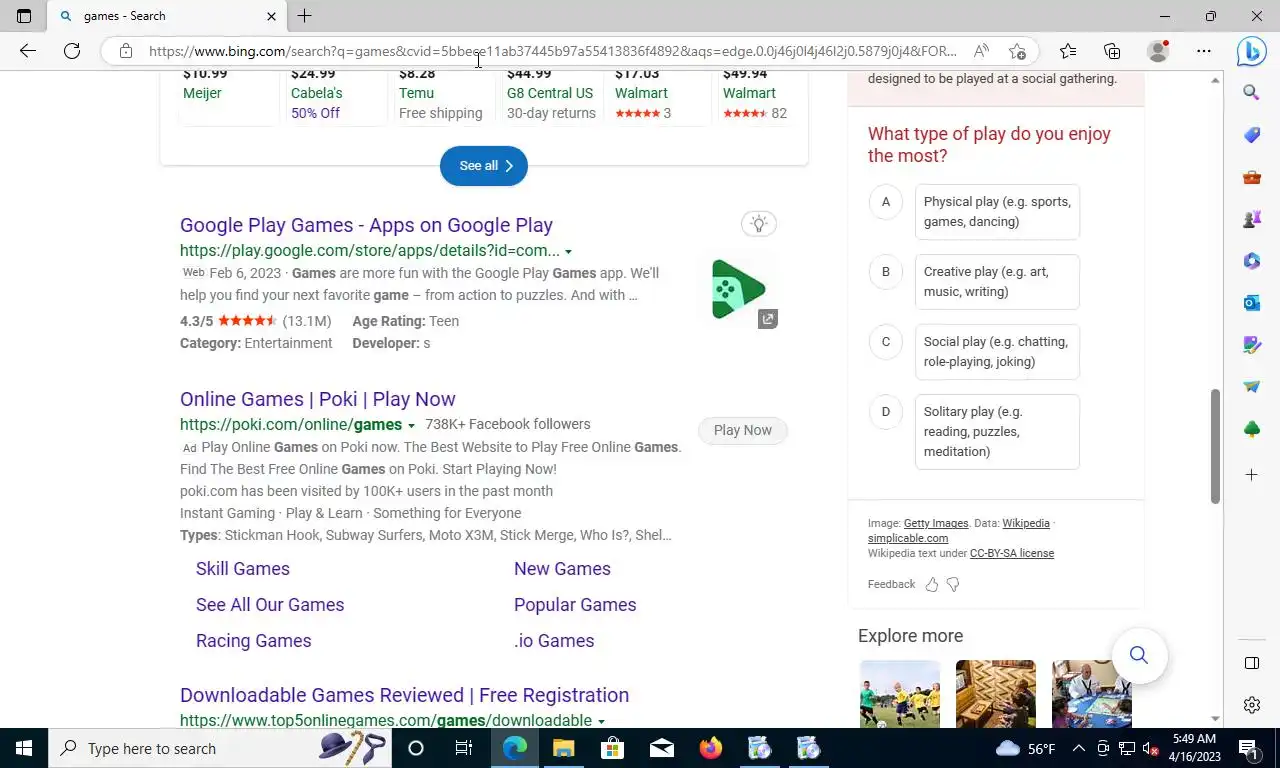Screen dimensions: 1280x768
Task: Open sidebar Shopping tag icon
Action: [x=1251, y=135]
